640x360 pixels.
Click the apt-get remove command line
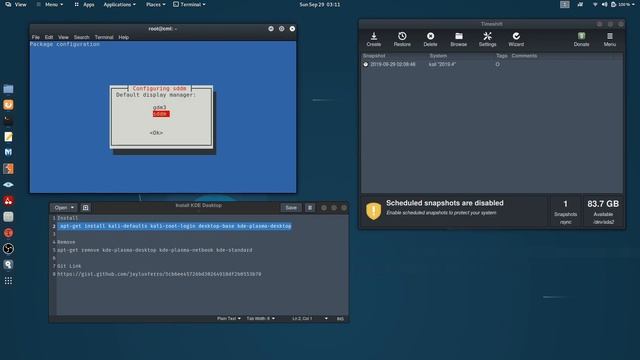(x=155, y=250)
